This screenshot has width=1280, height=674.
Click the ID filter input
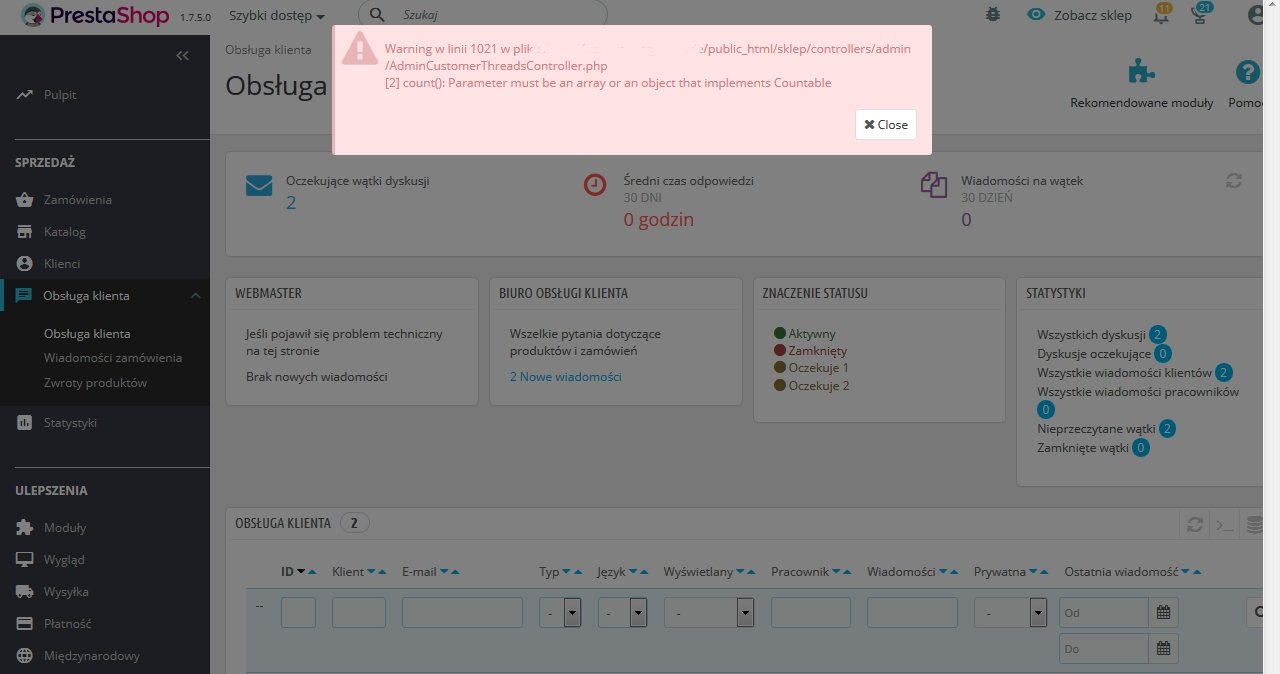(x=298, y=612)
